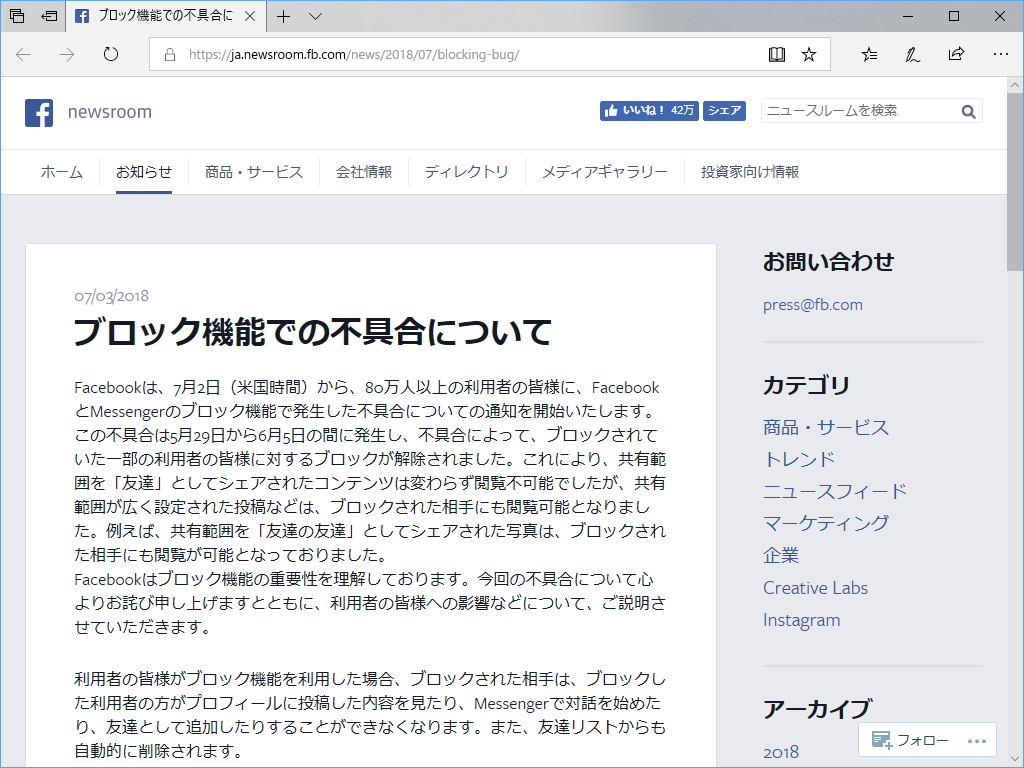Screen dimensions: 1024x768
Task: Open the Share icon in the browser toolbar
Action: pos(956,54)
